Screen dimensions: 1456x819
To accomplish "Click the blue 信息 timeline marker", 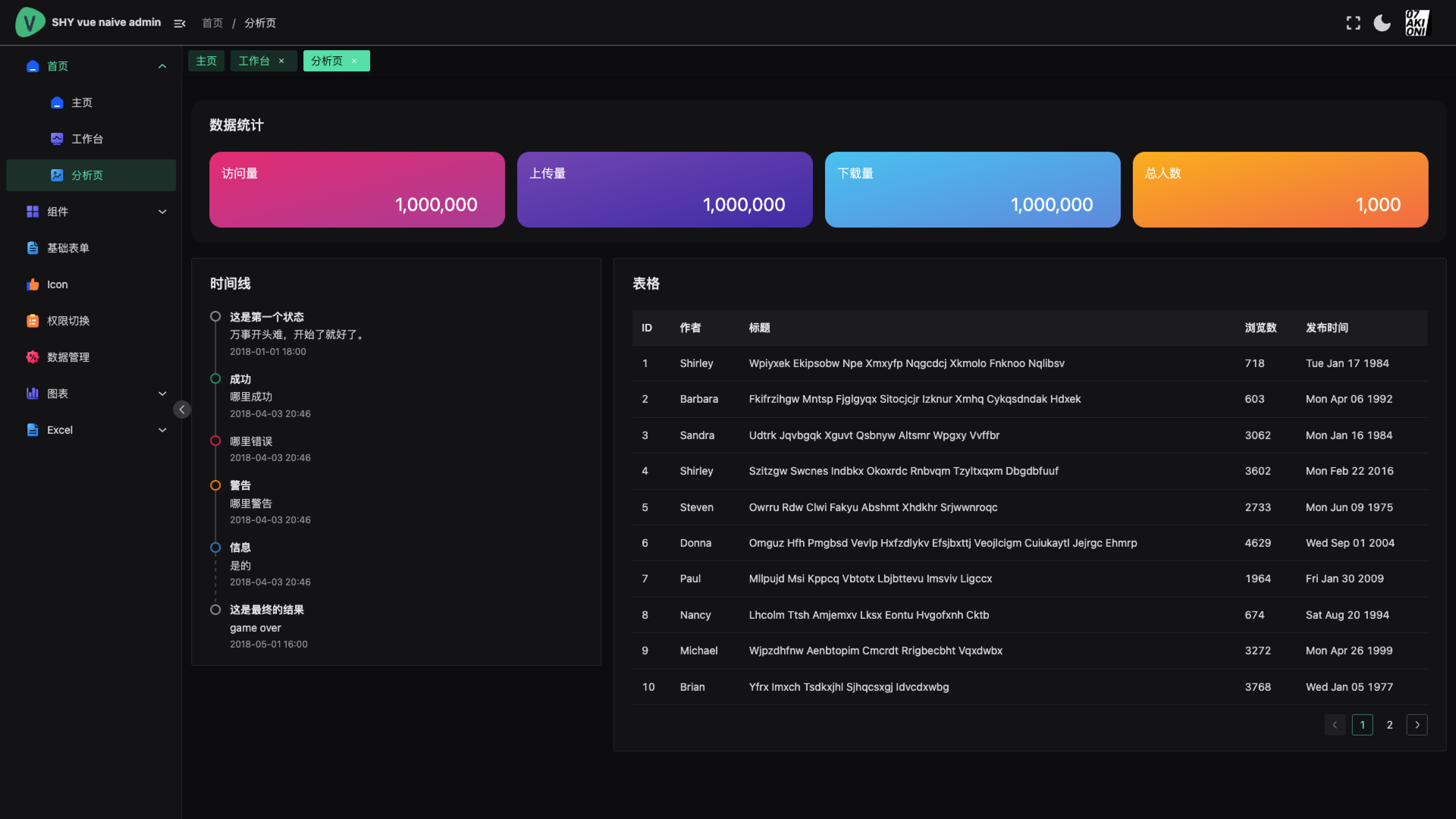I will [215, 548].
